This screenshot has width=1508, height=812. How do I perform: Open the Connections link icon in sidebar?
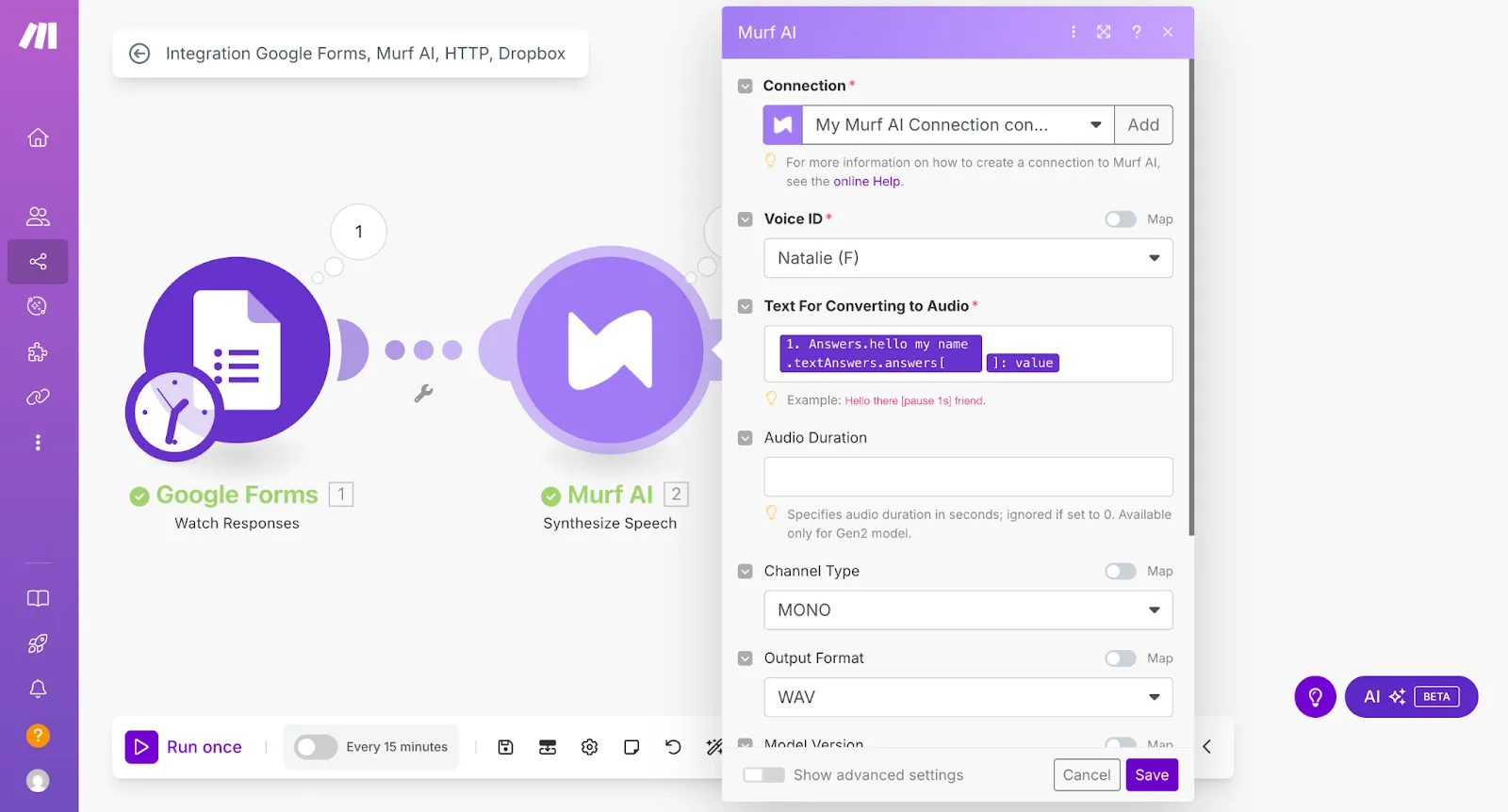pos(38,398)
